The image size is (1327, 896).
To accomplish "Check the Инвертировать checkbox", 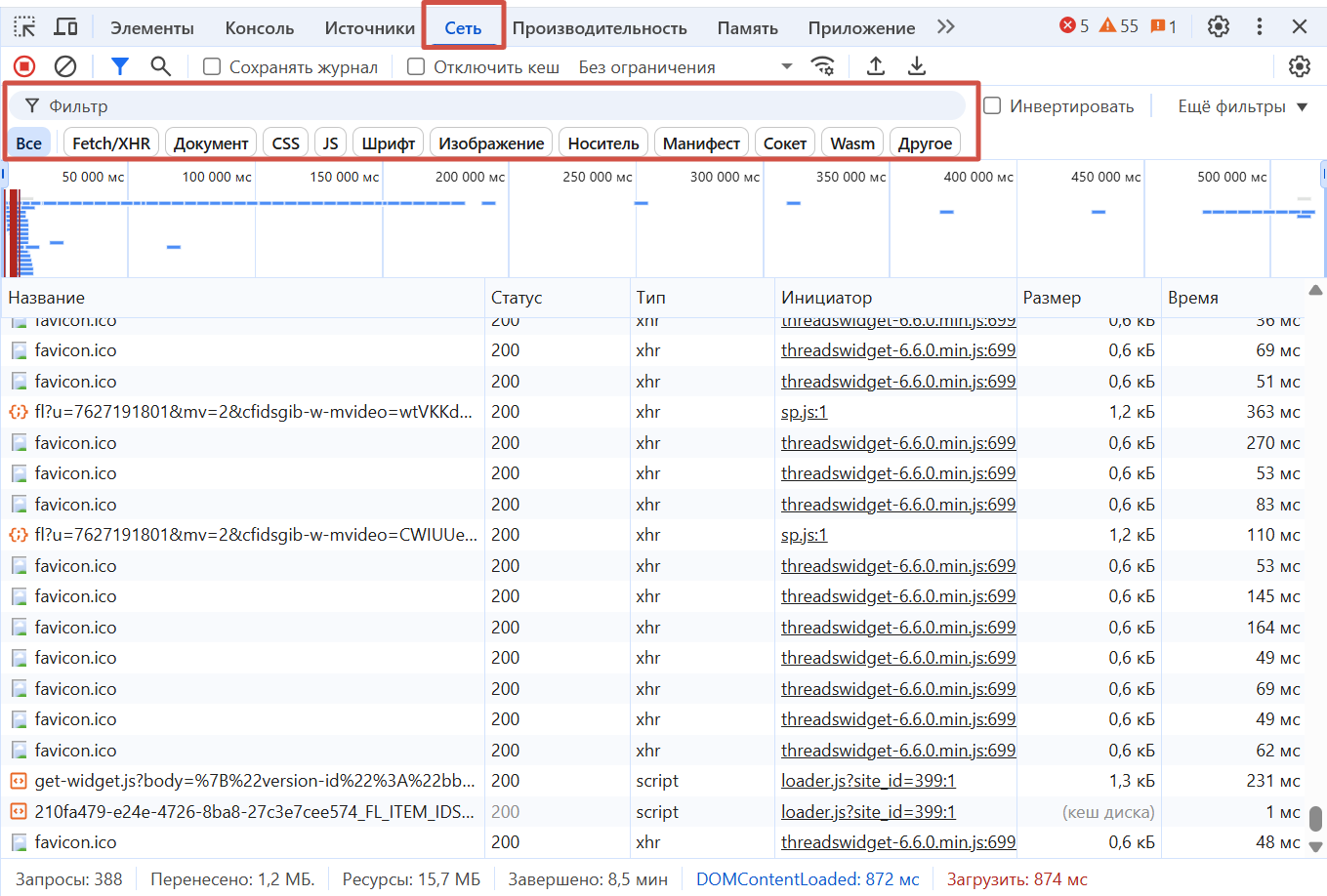I will (x=992, y=106).
